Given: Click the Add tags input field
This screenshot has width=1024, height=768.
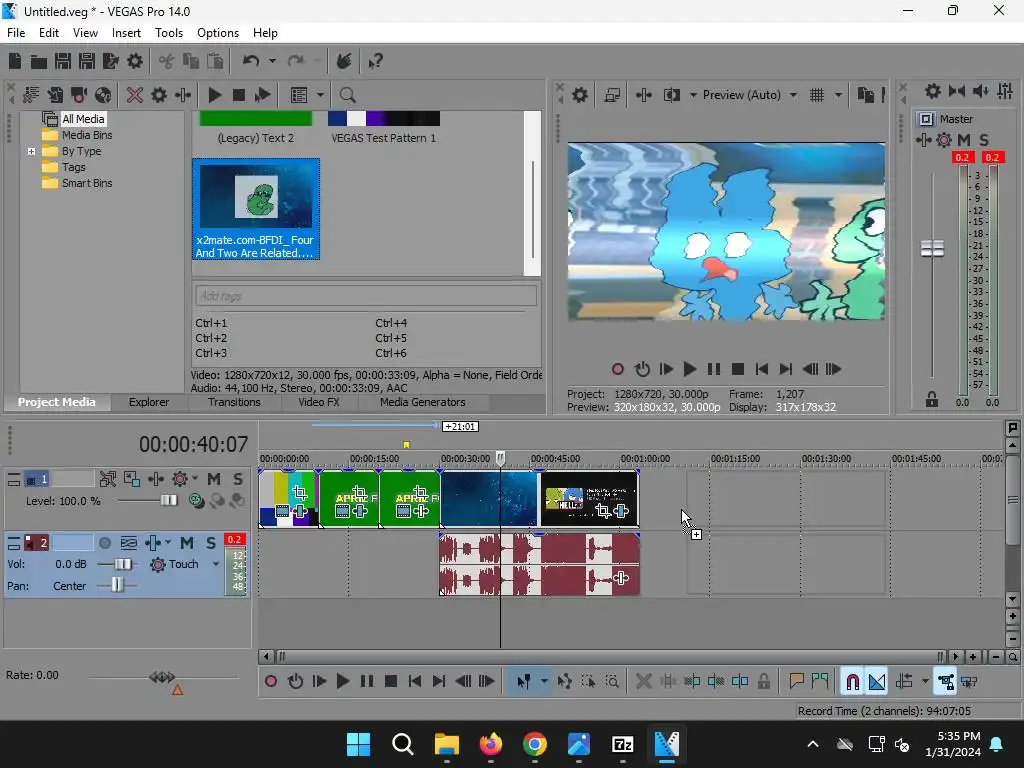Looking at the screenshot, I should (x=366, y=296).
